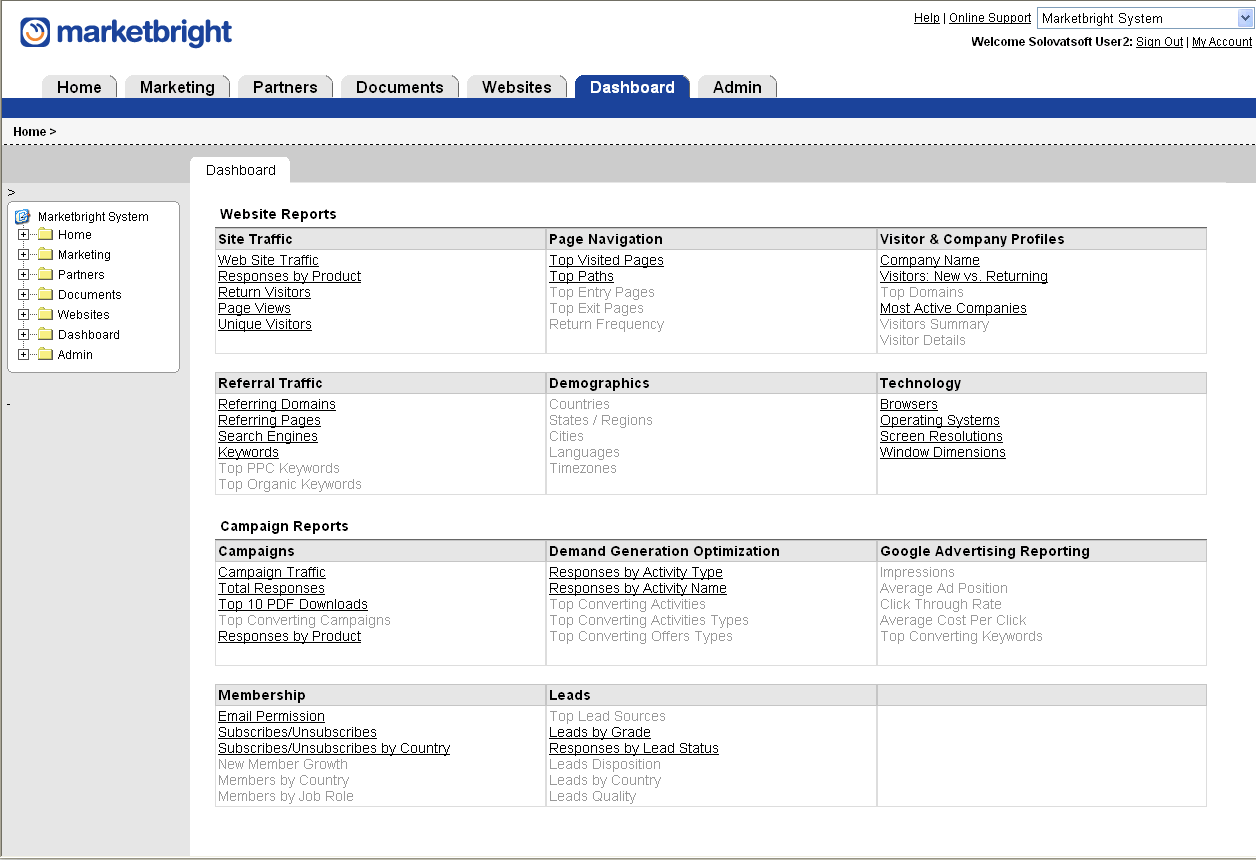Screen dimensions: 1256x860
Task: Expand the Home node in sidebar tree
Action: tap(24, 235)
